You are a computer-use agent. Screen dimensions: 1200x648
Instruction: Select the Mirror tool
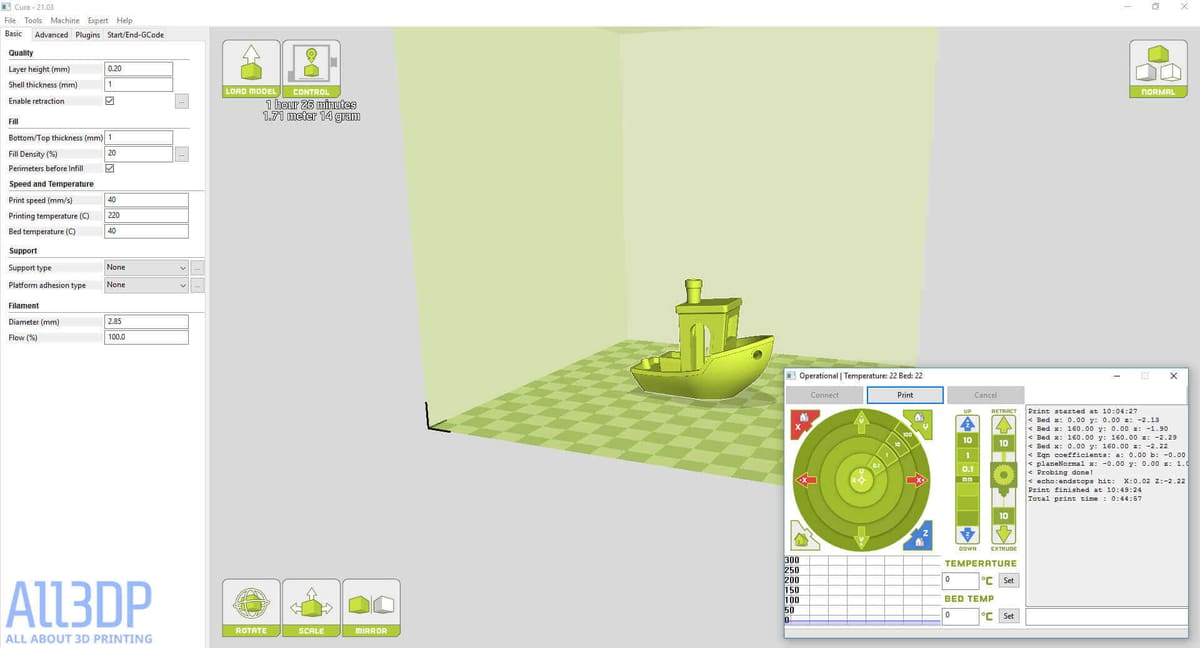tap(371, 608)
